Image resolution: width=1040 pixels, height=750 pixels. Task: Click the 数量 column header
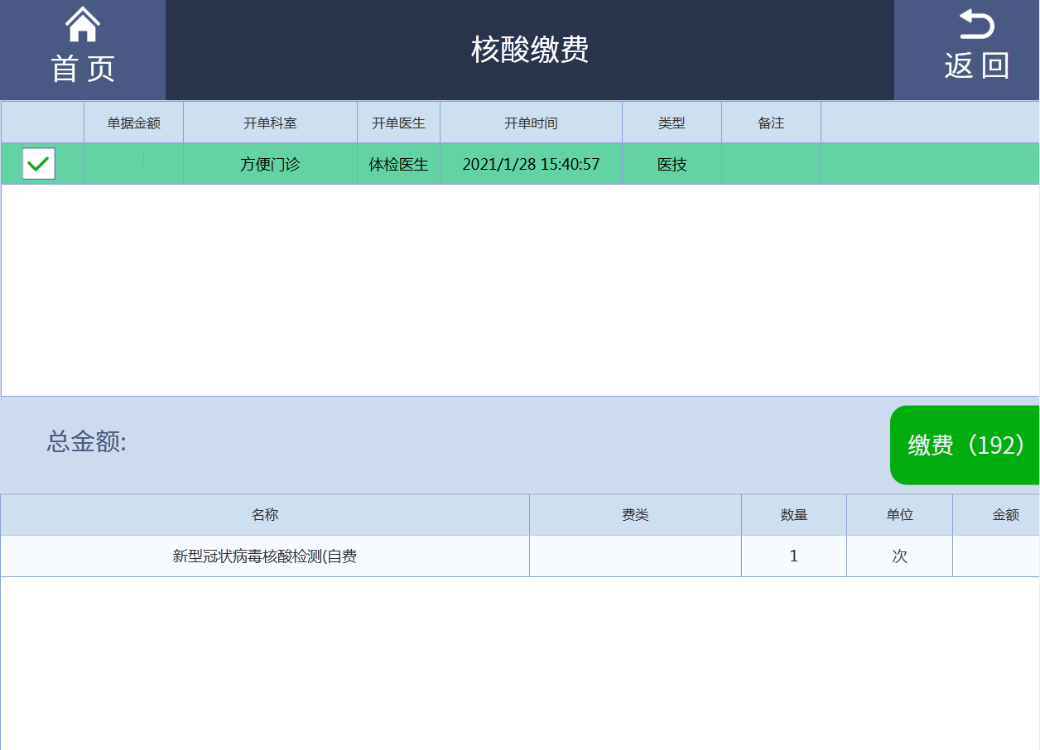[794, 515]
